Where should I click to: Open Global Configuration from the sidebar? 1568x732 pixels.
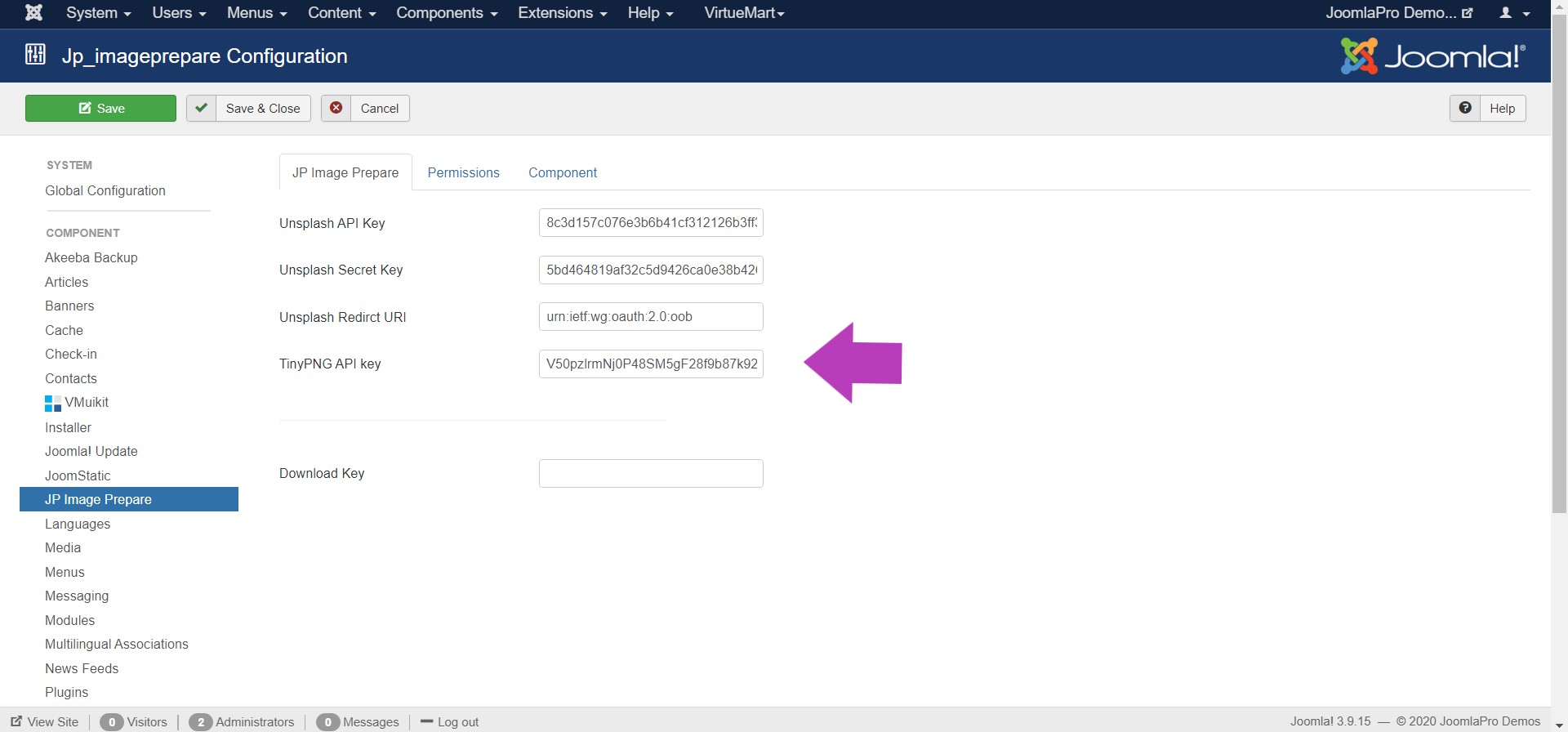click(105, 190)
